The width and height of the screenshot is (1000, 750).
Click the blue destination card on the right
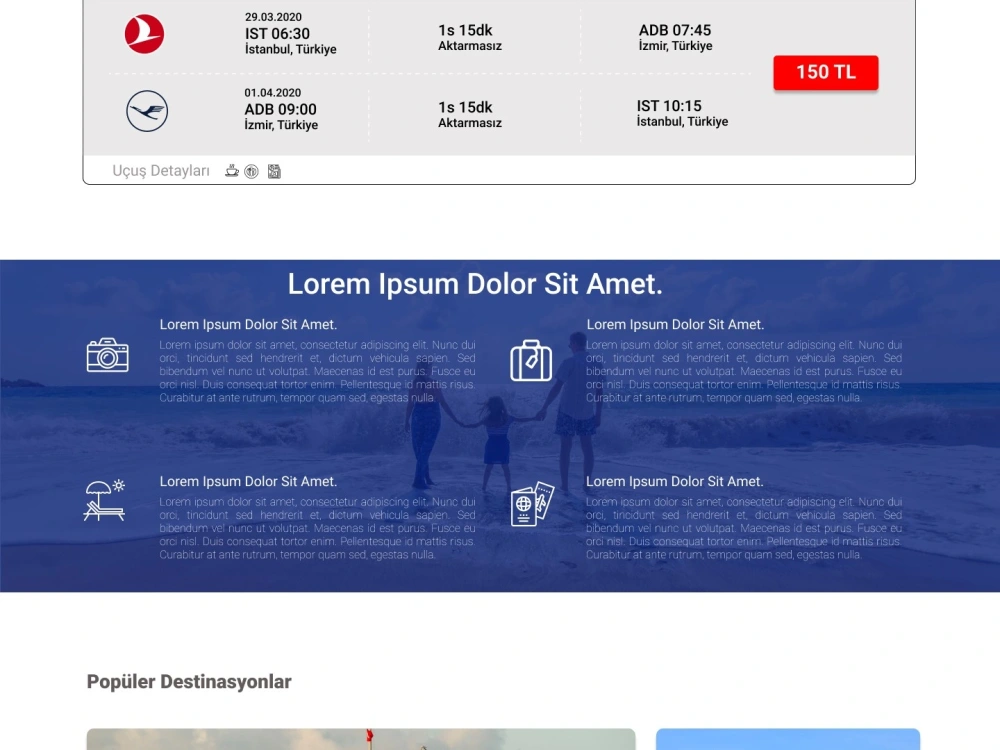point(788,740)
